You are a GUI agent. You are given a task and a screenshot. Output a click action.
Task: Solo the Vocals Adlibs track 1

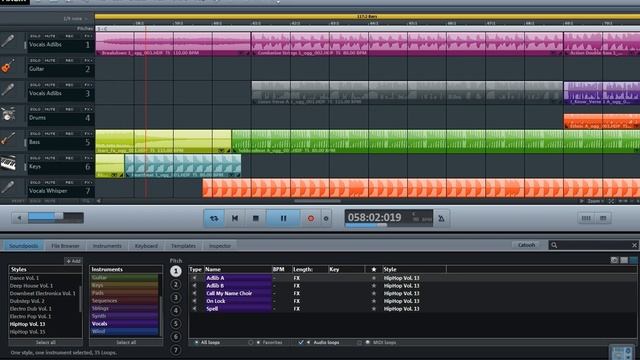[35, 36]
